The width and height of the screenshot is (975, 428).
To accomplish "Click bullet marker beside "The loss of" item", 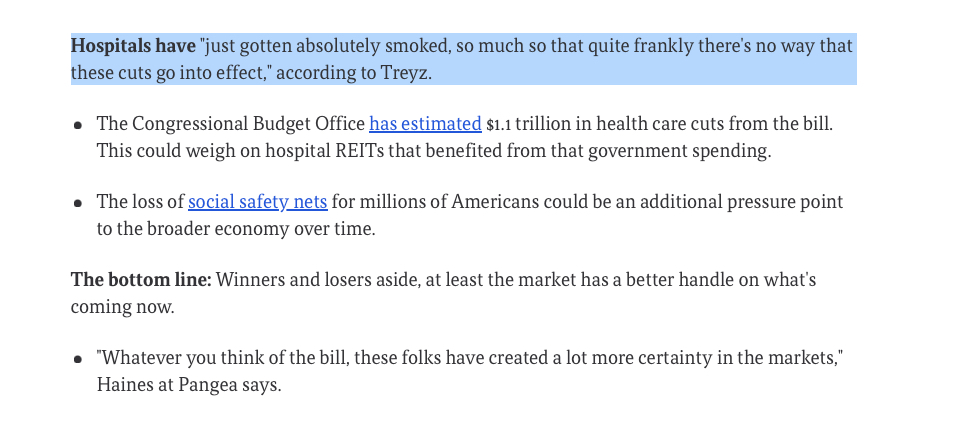I will 78,204.
